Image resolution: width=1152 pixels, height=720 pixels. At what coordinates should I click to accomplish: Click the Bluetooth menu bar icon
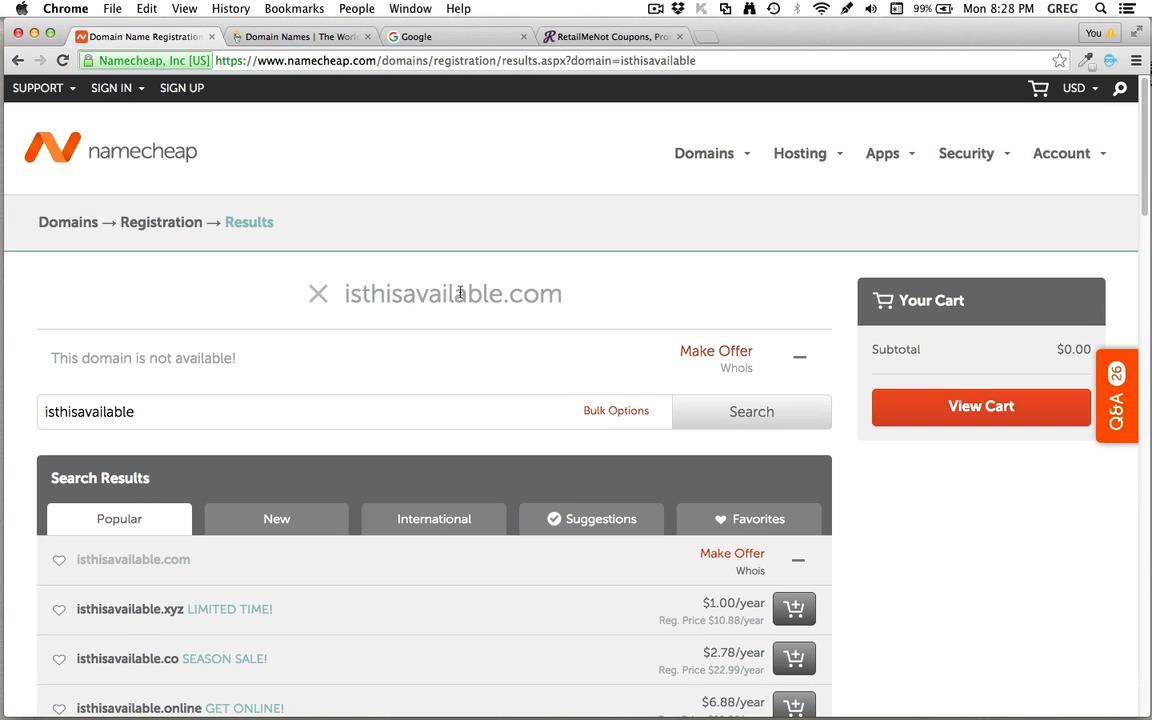(x=797, y=9)
